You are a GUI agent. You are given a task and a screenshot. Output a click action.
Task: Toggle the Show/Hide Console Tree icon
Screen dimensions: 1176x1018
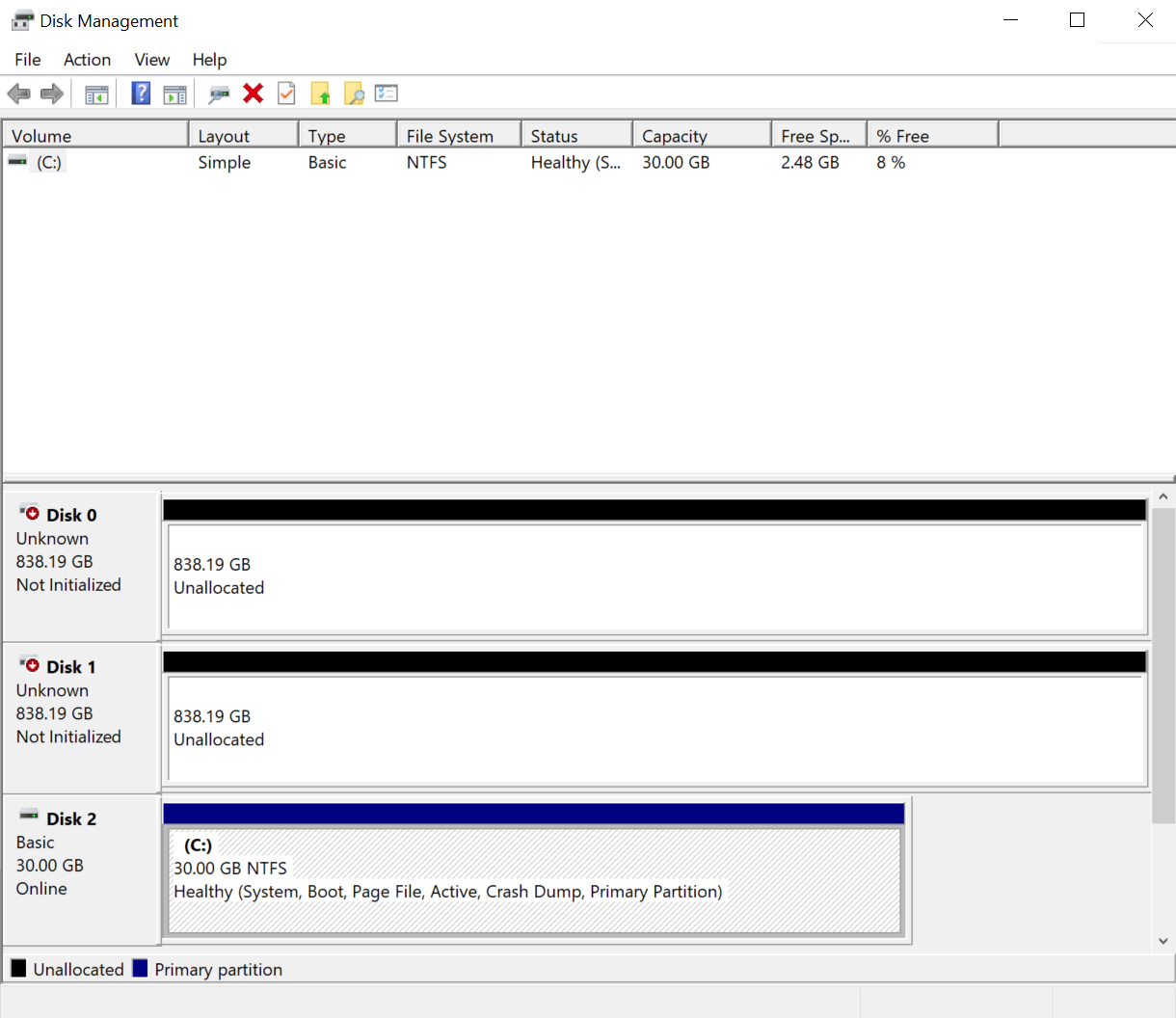click(x=96, y=94)
